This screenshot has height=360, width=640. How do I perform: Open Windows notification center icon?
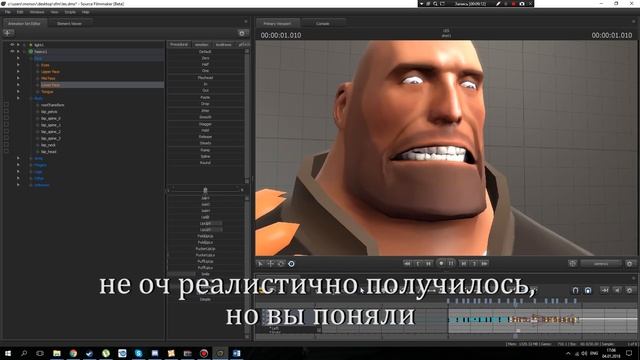pyautogui.click(x=629, y=353)
